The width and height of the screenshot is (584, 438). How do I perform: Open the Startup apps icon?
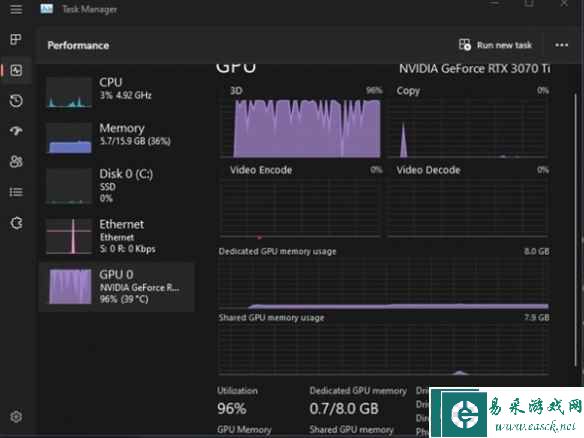pyautogui.click(x=16, y=131)
